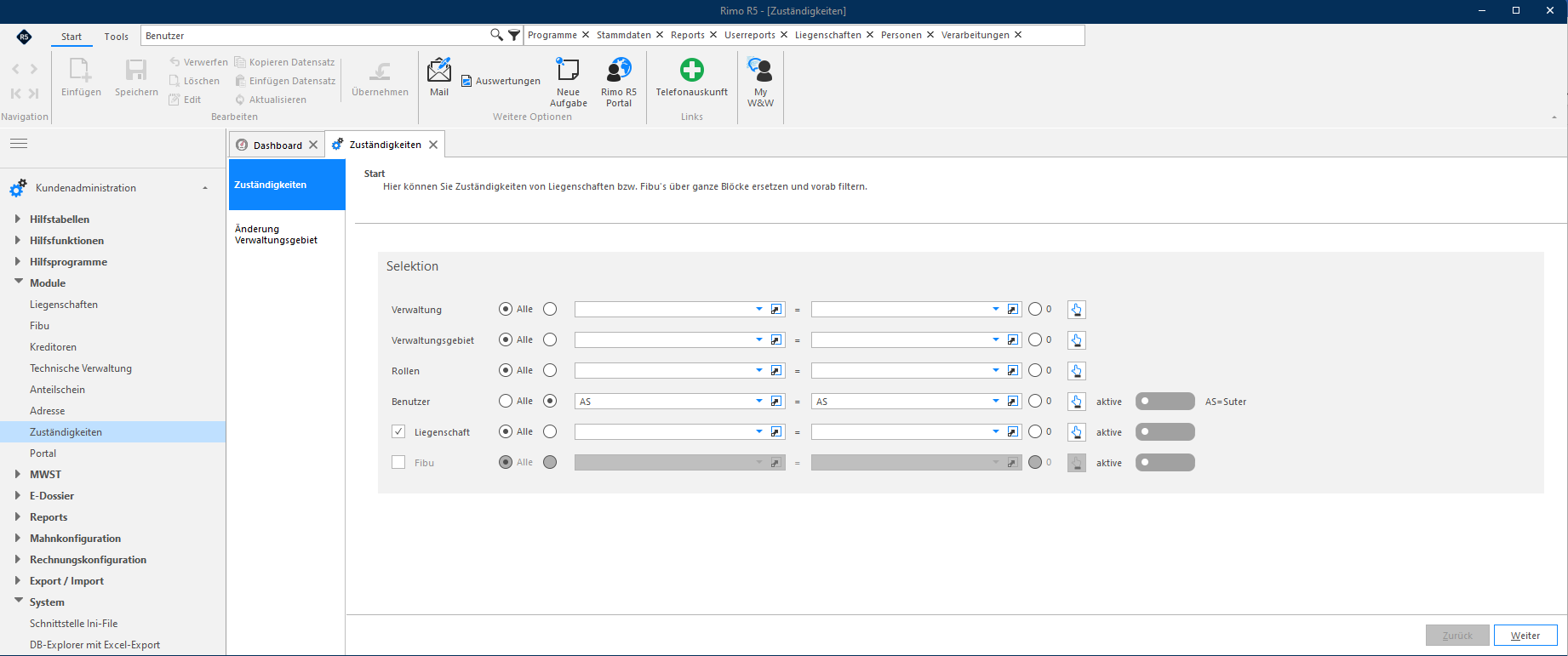Select the 0 radio in Rollen row
This screenshot has height=656, width=1568.
pyautogui.click(x=1035, y=370)
